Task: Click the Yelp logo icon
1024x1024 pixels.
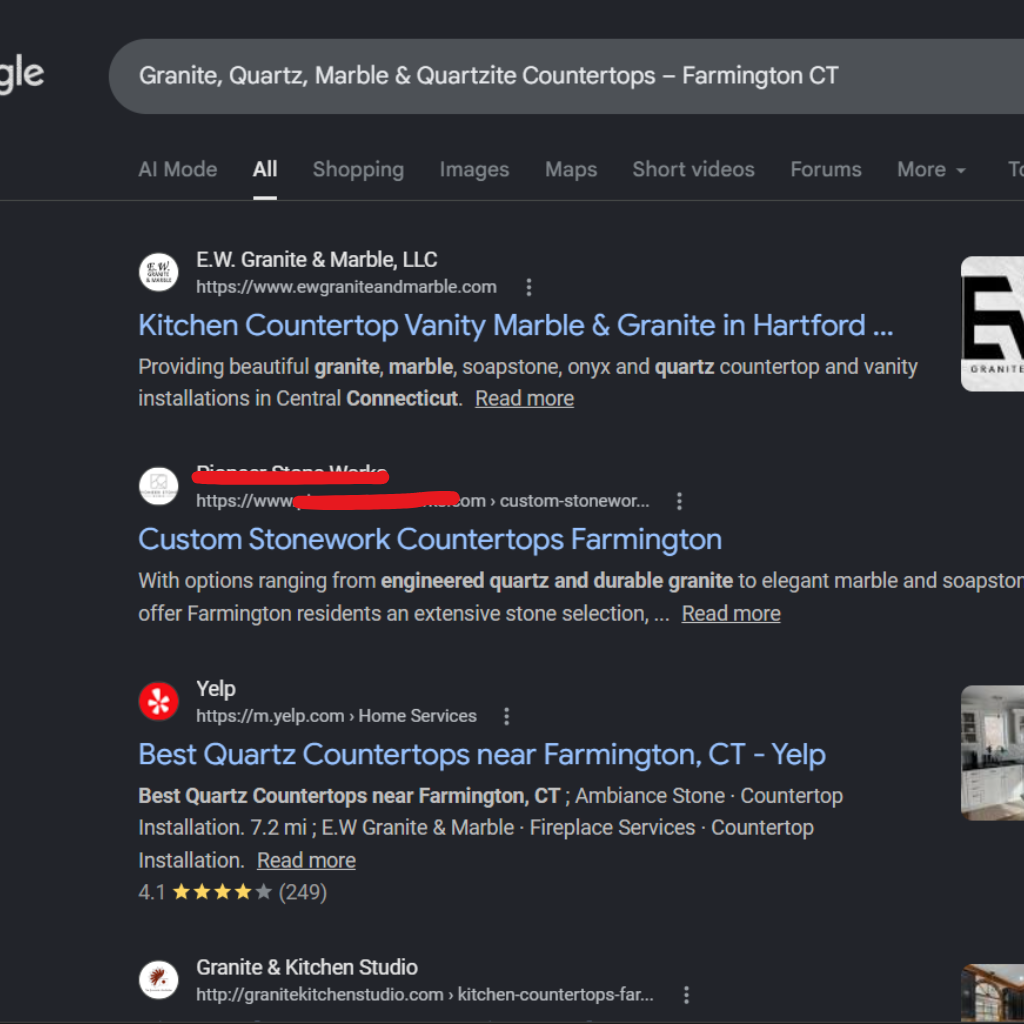Action: (159, 701)
